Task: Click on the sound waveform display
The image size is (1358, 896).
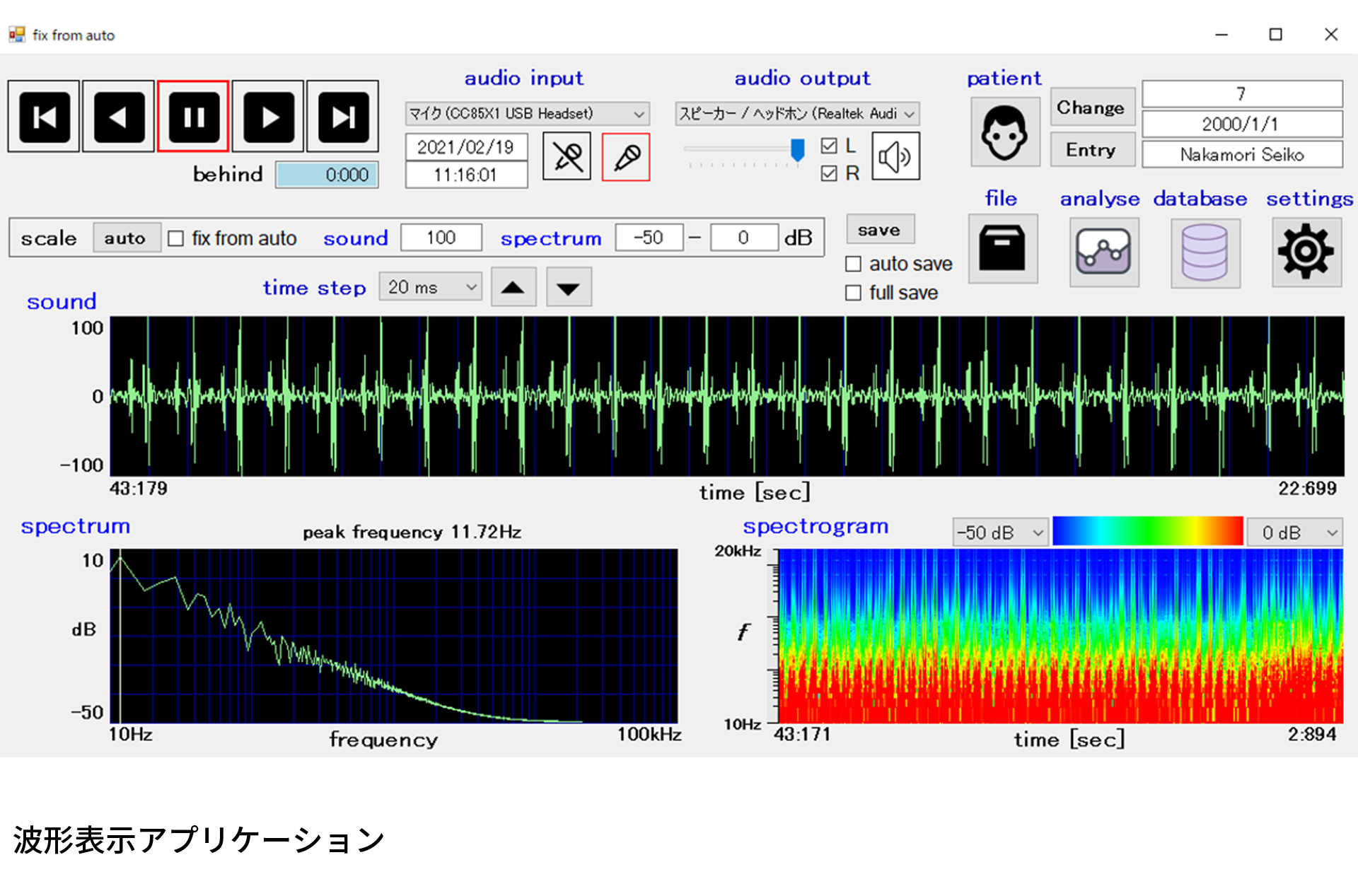Action: [x=726, y=396]
